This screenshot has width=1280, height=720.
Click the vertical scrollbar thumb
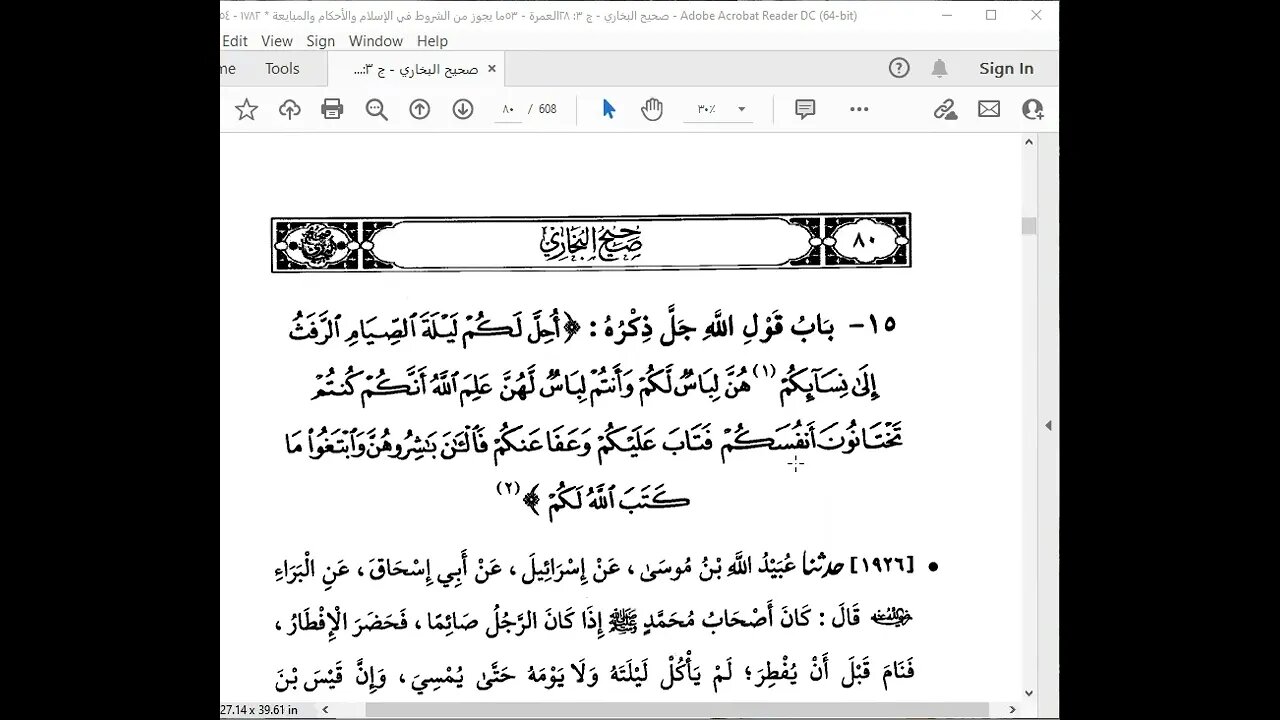tap(1028, 226)
